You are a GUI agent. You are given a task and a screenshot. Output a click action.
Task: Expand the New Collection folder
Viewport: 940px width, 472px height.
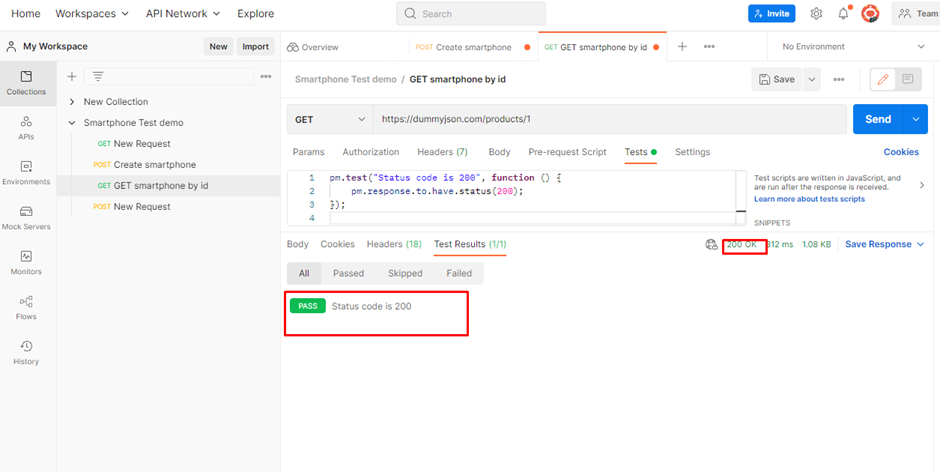tap(72, 102)
